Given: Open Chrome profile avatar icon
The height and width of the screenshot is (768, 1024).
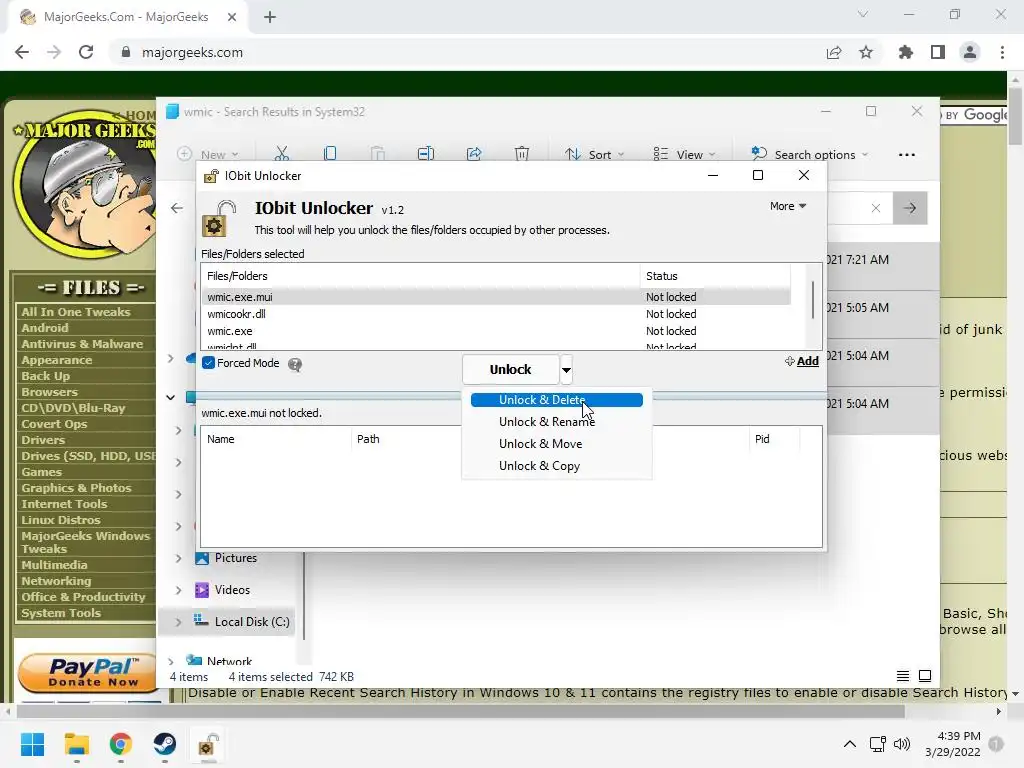Looking at the screenshot, I should tap(970, 52).
